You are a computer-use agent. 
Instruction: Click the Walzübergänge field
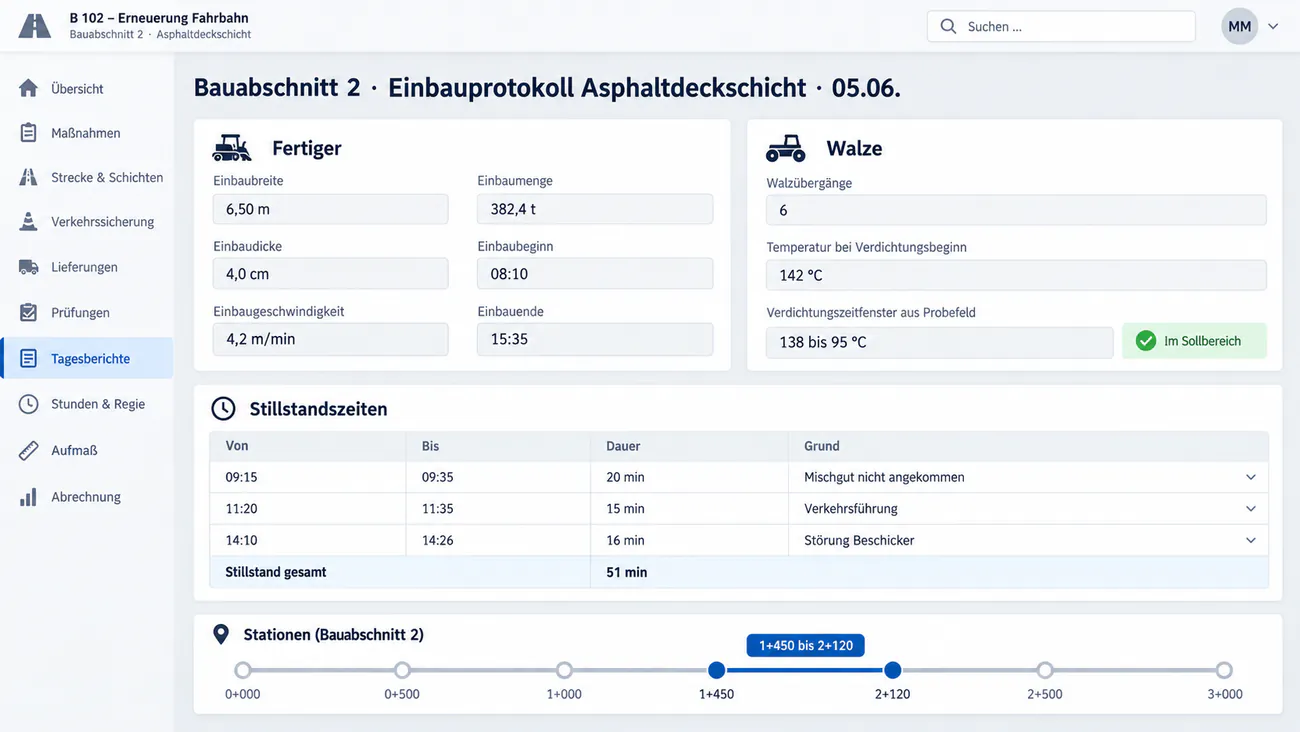pyautogui.click(x=1016, y=210)
